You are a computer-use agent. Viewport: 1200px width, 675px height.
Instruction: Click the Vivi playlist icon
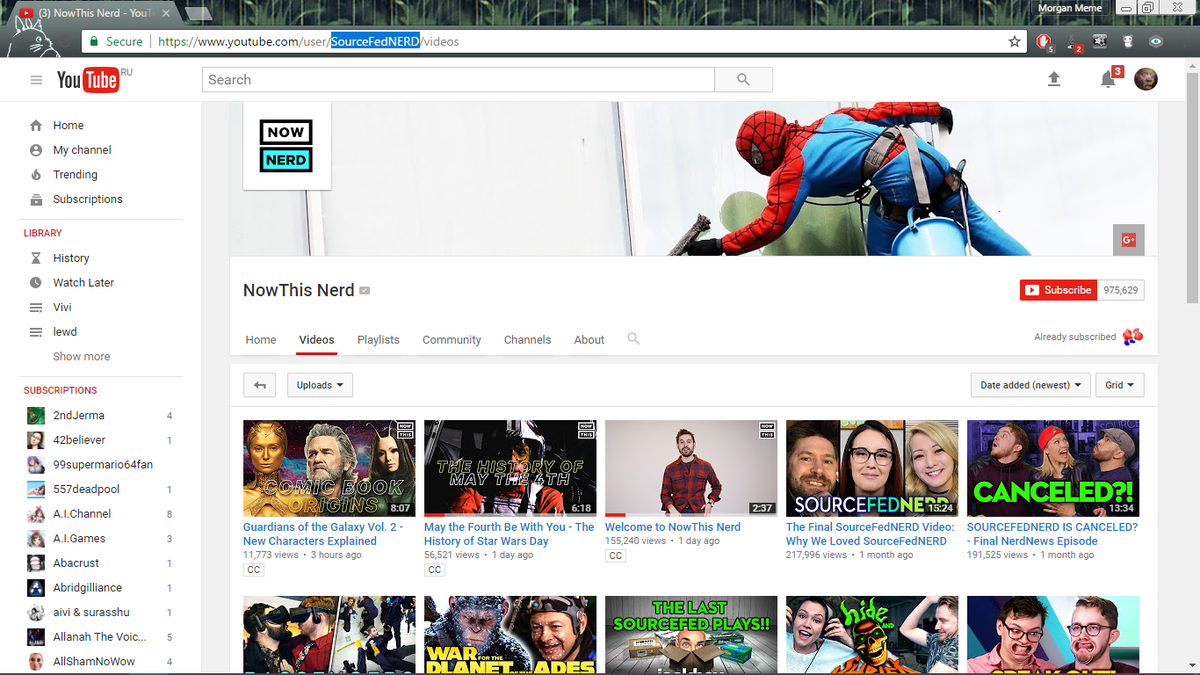(x=36, y=307)
